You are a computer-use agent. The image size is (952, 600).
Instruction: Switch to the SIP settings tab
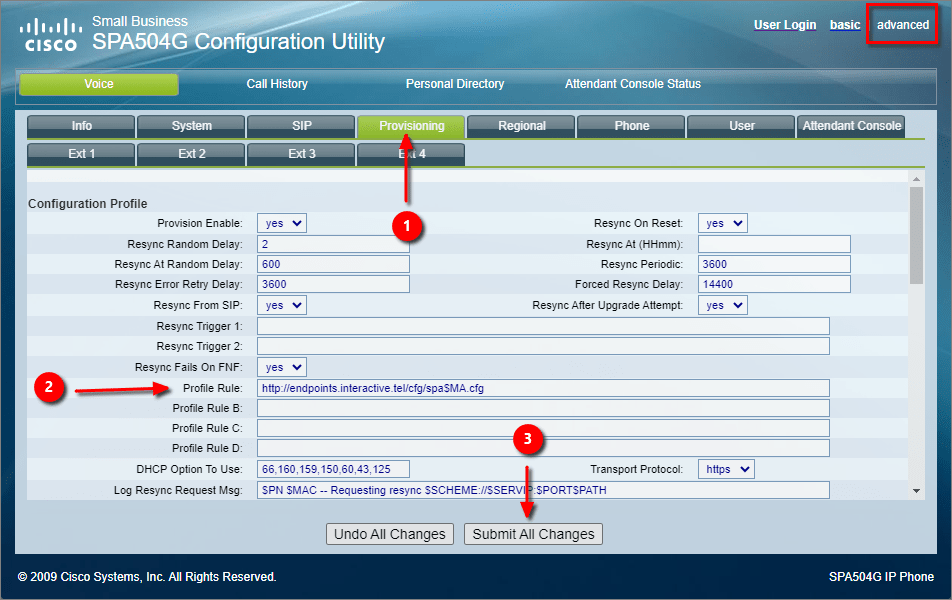pos(300,126)
